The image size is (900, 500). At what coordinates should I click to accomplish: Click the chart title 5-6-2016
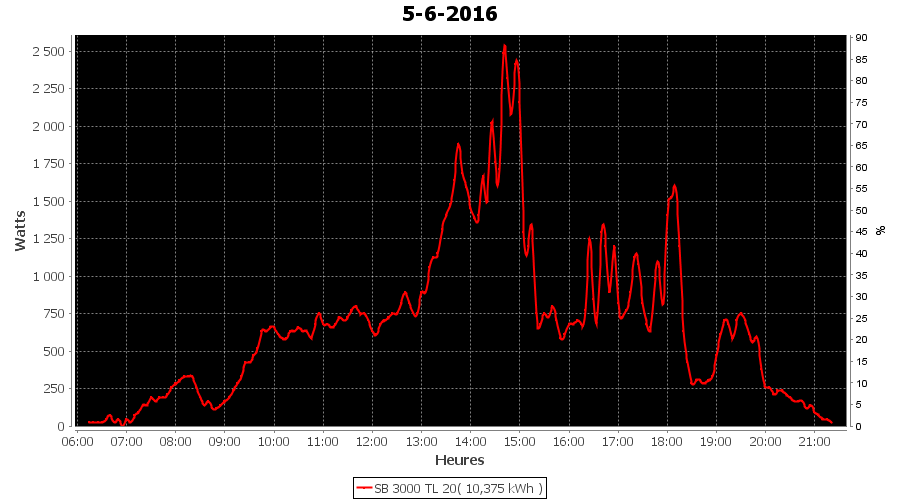tap(449, 14)
